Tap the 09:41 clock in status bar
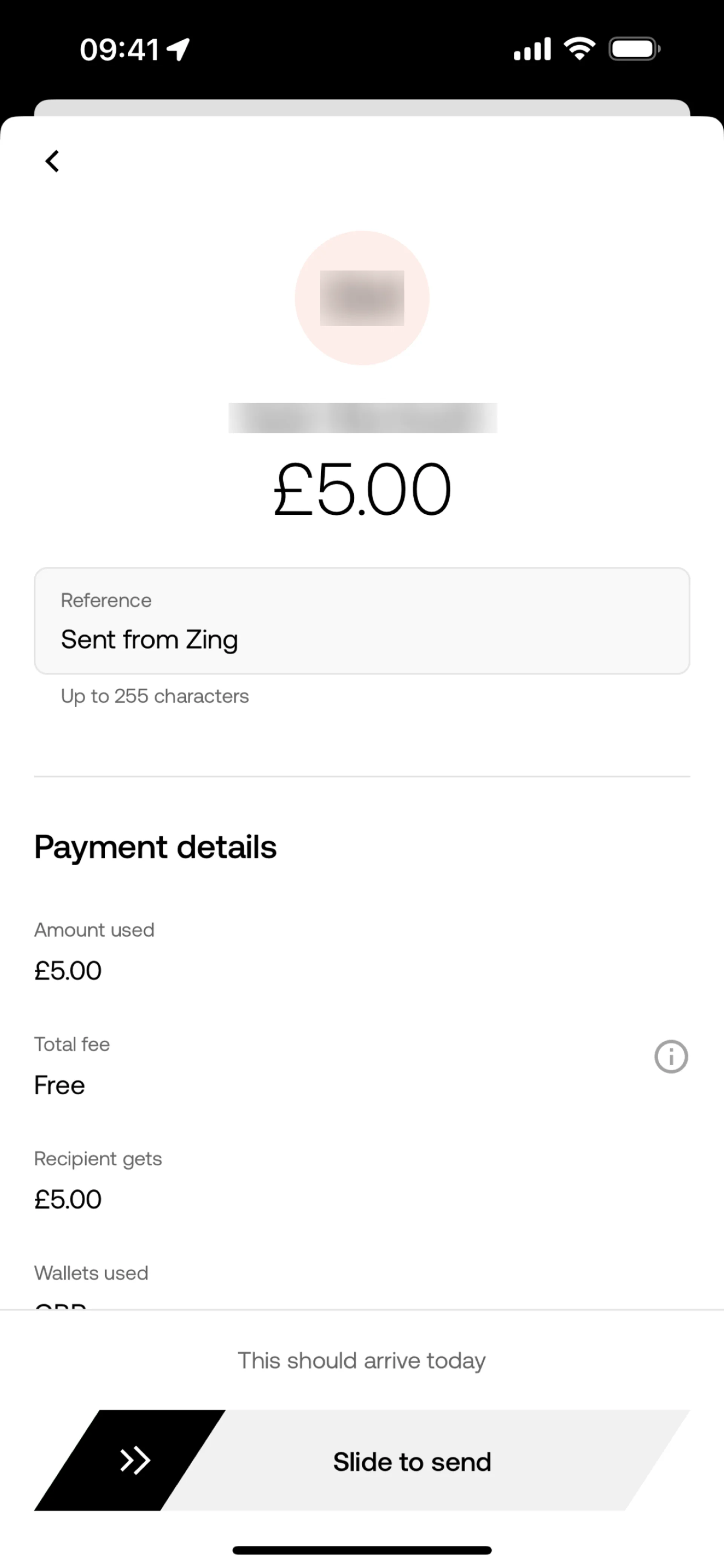724x1568 pixels. (120, 49)
